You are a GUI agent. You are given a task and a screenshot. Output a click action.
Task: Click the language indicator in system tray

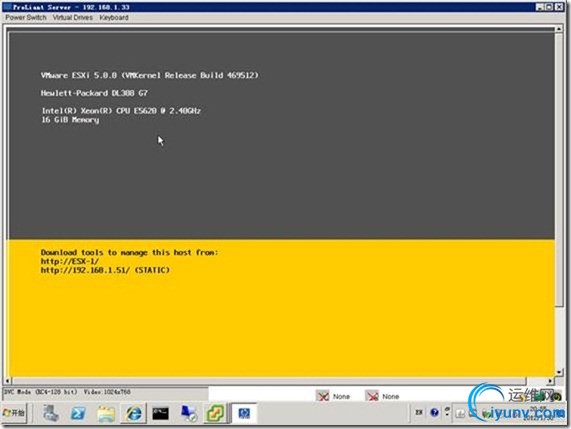(x=419, y=412)
